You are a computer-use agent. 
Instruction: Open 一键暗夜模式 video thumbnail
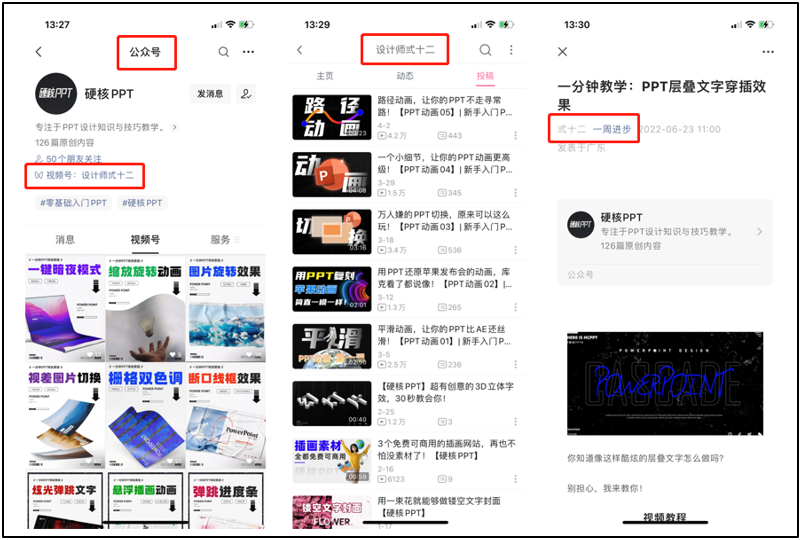click(x=65, y=309)
